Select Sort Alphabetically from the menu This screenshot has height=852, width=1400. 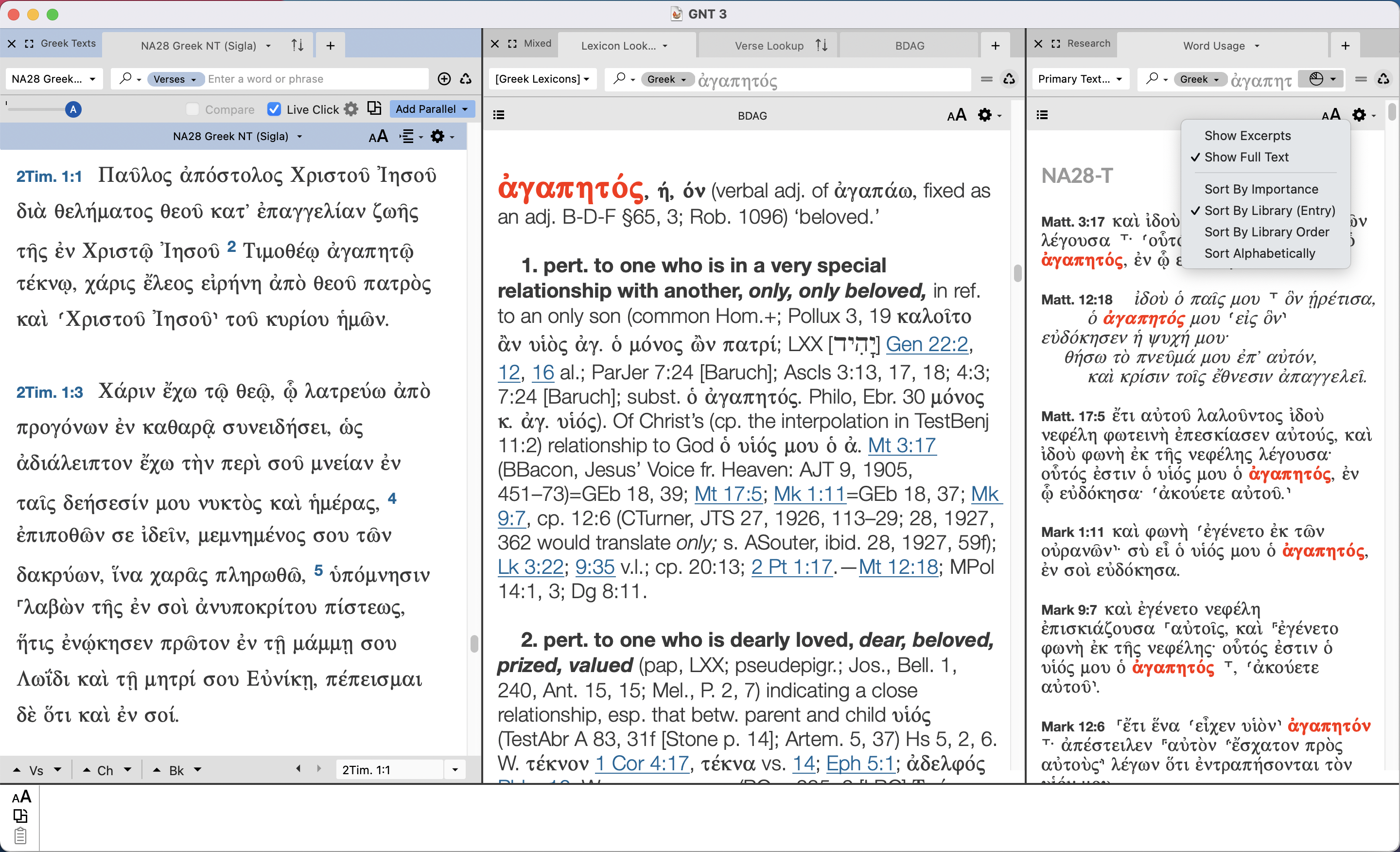coord(1260,253)
